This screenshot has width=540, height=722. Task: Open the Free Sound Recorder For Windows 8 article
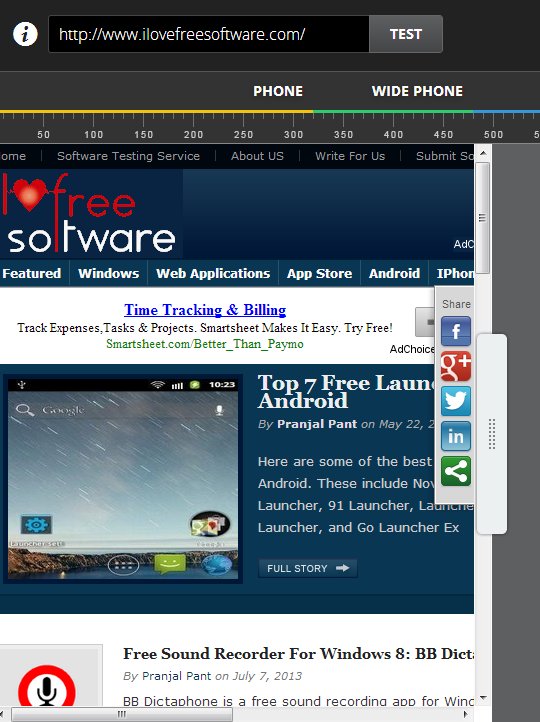click(x=298, y=654)
